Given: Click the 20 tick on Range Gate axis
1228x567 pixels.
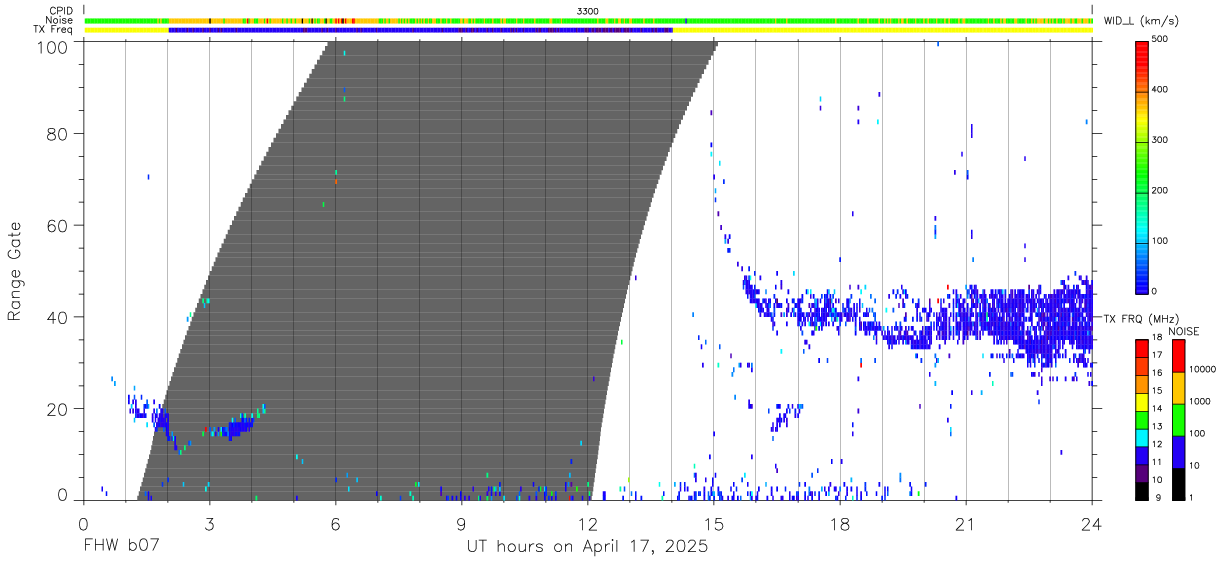Looking at the screenshot, I should click(59, 409).
